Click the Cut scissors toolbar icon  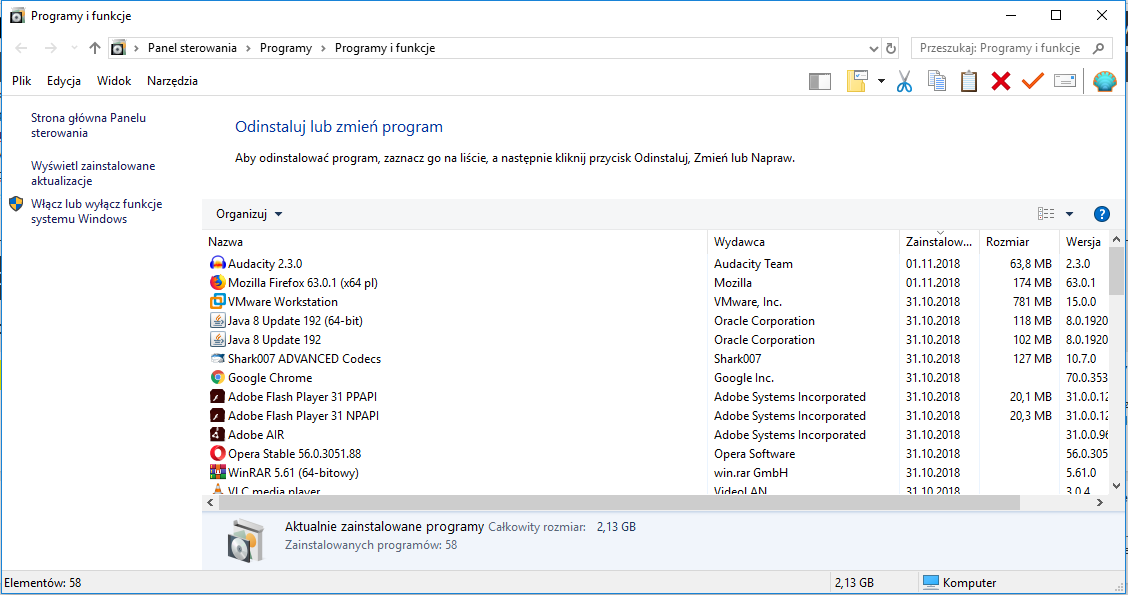904,81
